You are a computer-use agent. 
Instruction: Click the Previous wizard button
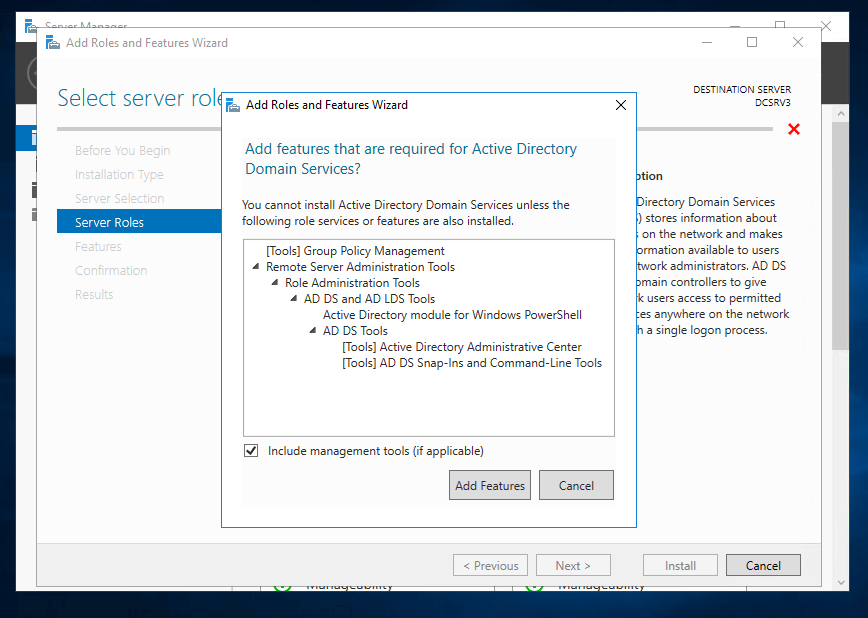coord(490,565)
